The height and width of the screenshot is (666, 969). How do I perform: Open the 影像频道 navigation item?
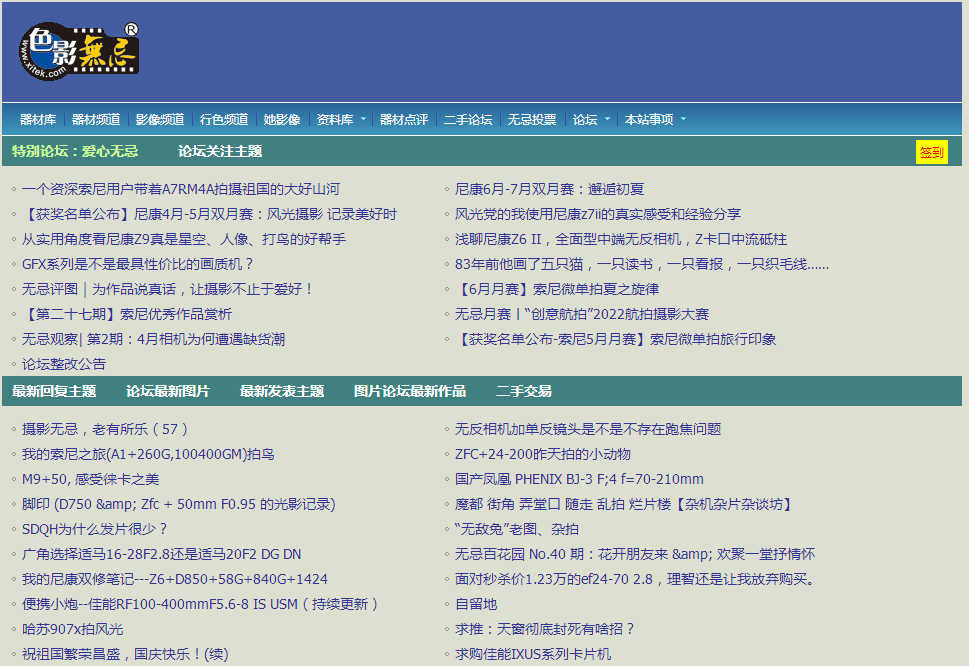tap(158, 119)
